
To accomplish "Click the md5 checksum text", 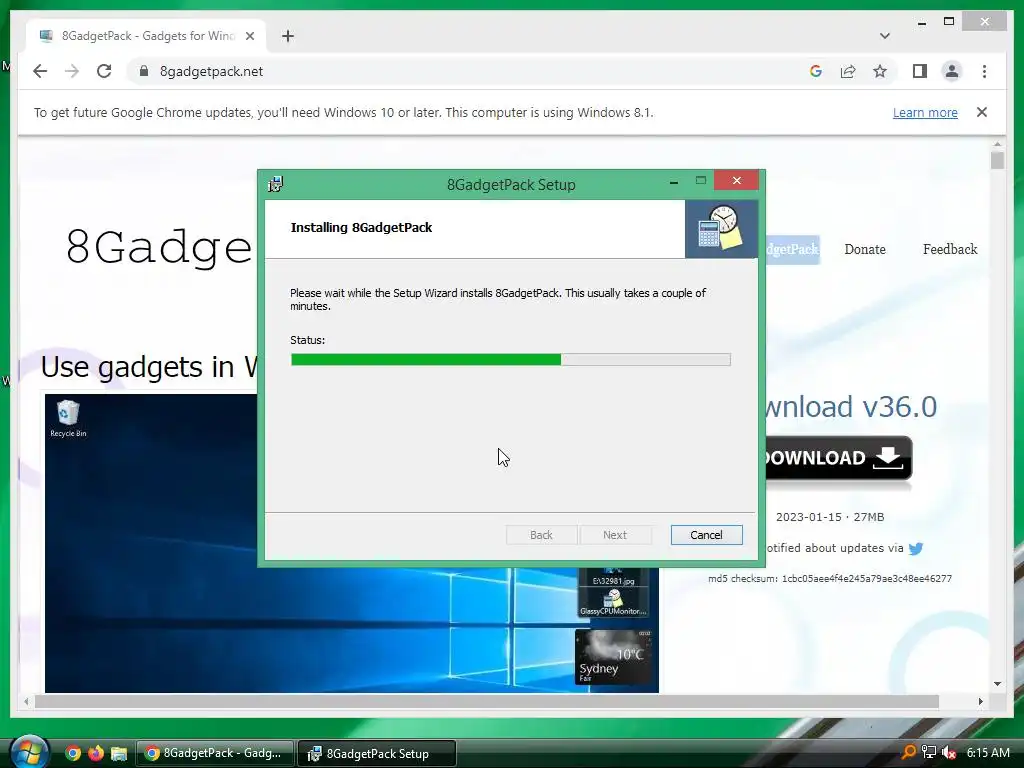I will 829,579.
